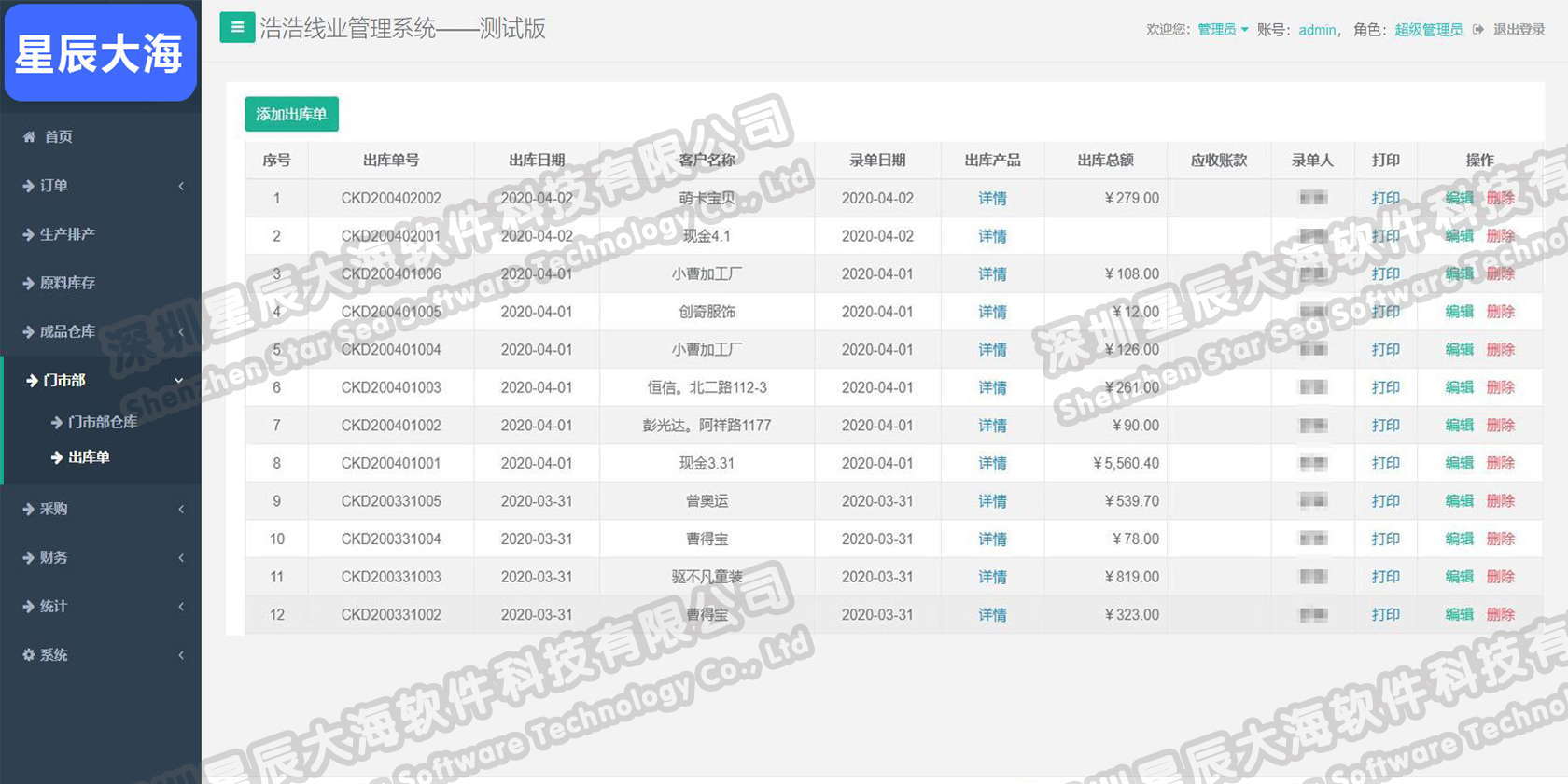The height and width of the screenshot is (784, 1568).
Task: Open the 管理员 user dropdown
Action: coord(1223,30)
